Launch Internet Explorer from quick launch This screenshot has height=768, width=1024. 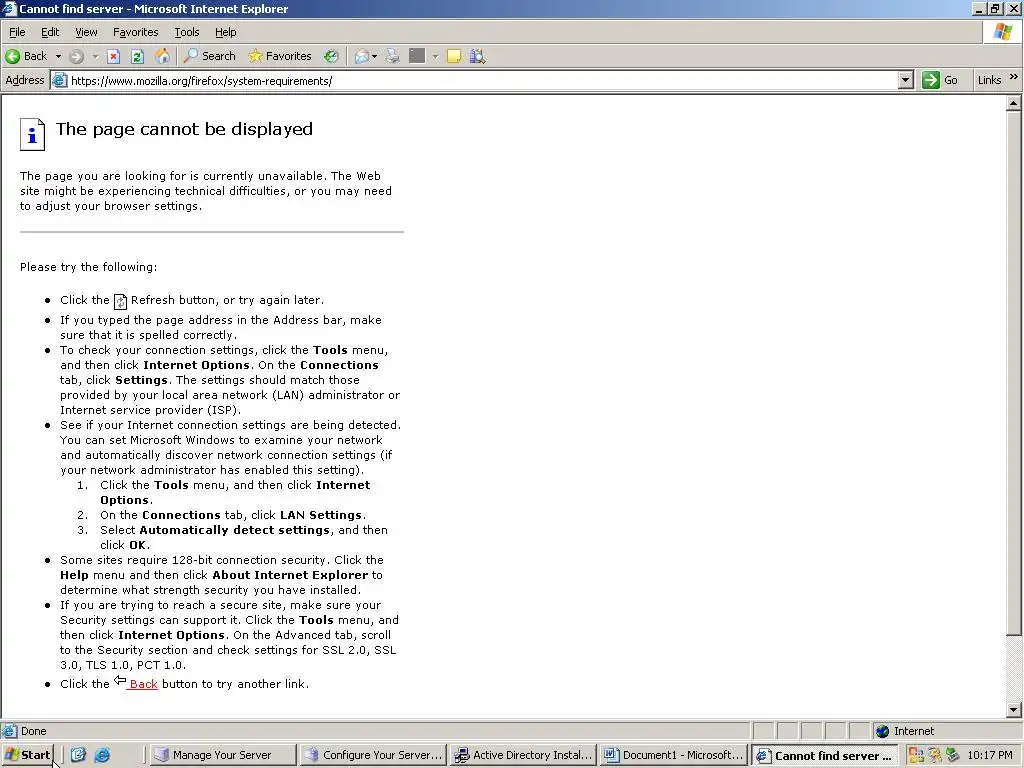(x=103, y=755)
